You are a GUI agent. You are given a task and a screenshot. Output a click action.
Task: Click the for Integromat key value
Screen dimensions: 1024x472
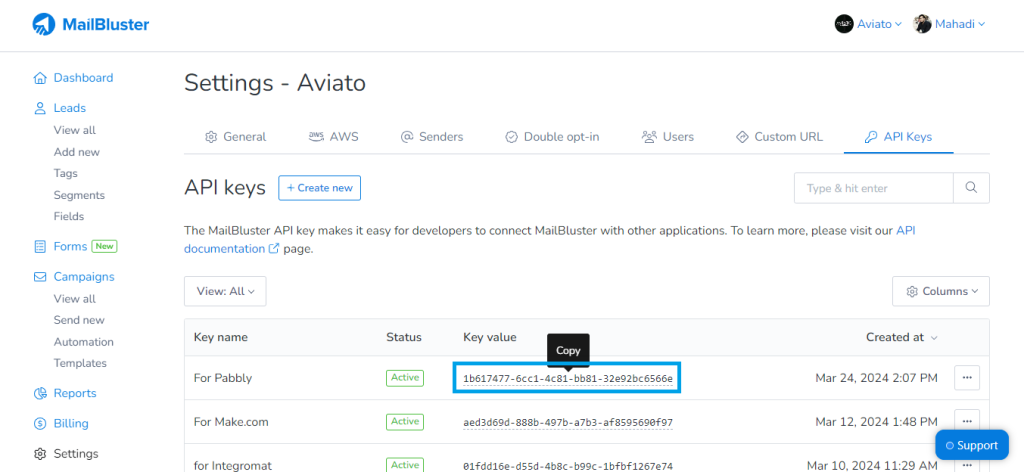[568, 466]
